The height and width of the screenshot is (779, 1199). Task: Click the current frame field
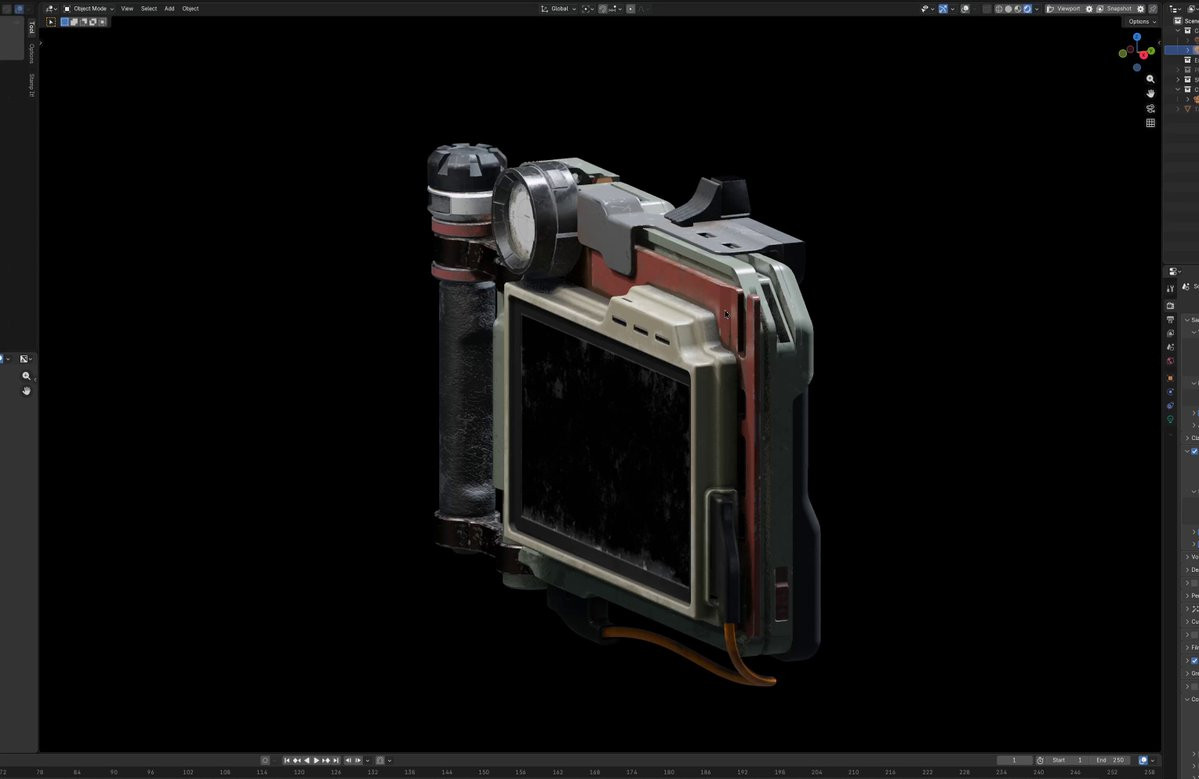click(1014, 760)
